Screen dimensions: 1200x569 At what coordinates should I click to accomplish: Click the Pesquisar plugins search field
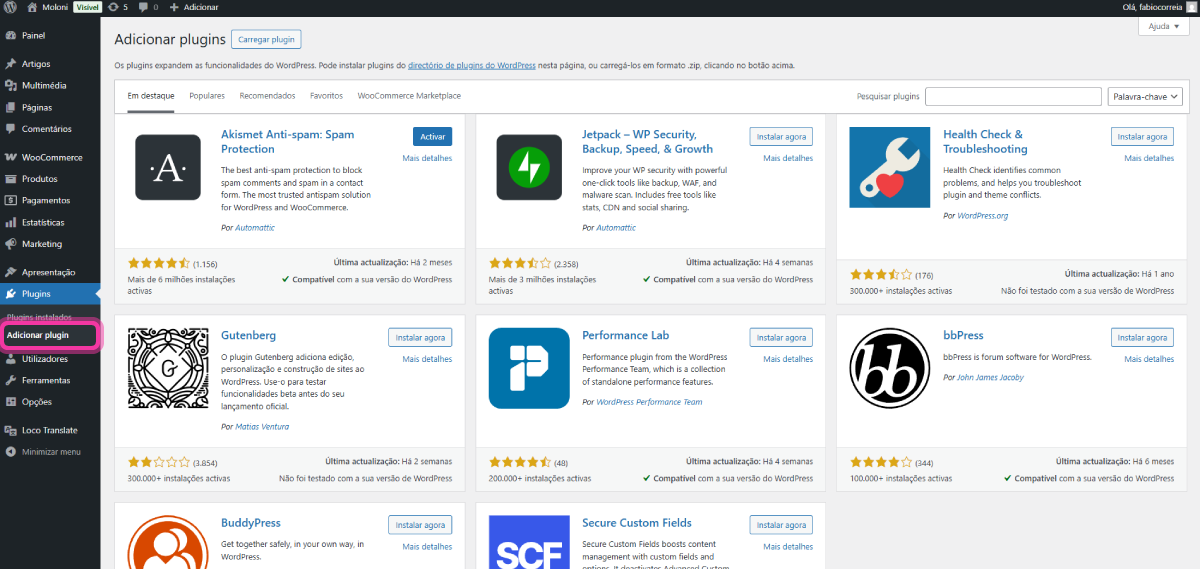point(1012,96)
